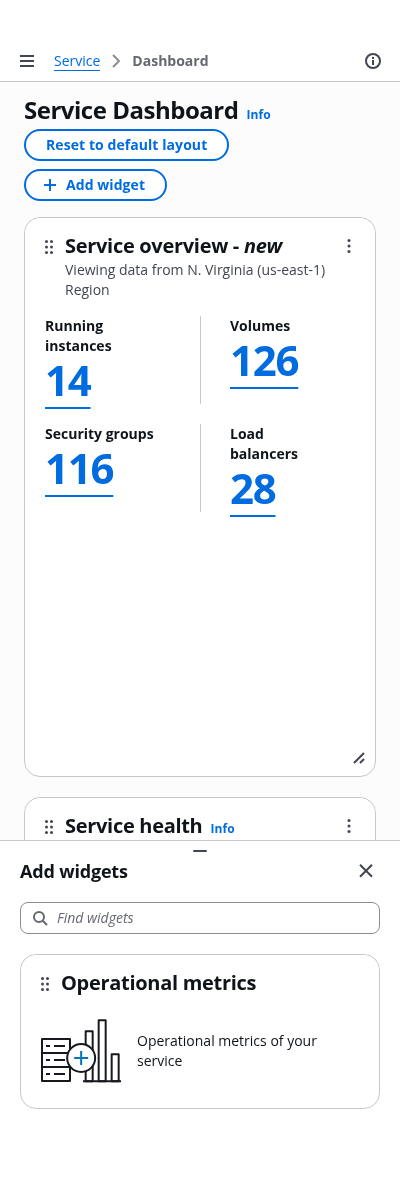Click Reset to default layout button
Image resolution: width=400 pixels, height=1200 pixels.
(x=127, y=145)
